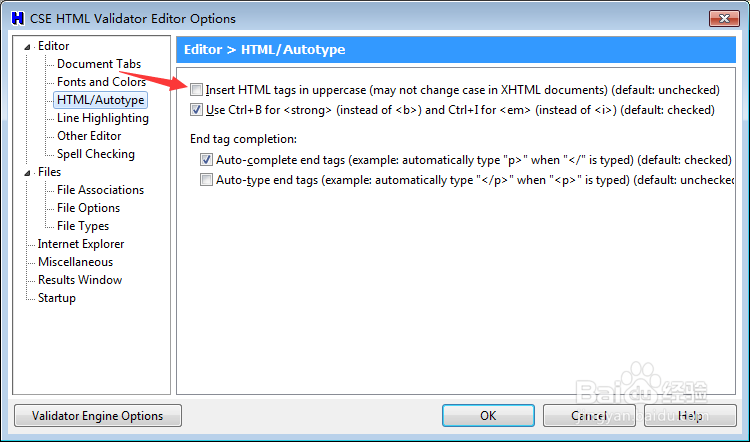Go to Line Highlighting settings

(x=102, y=118)
